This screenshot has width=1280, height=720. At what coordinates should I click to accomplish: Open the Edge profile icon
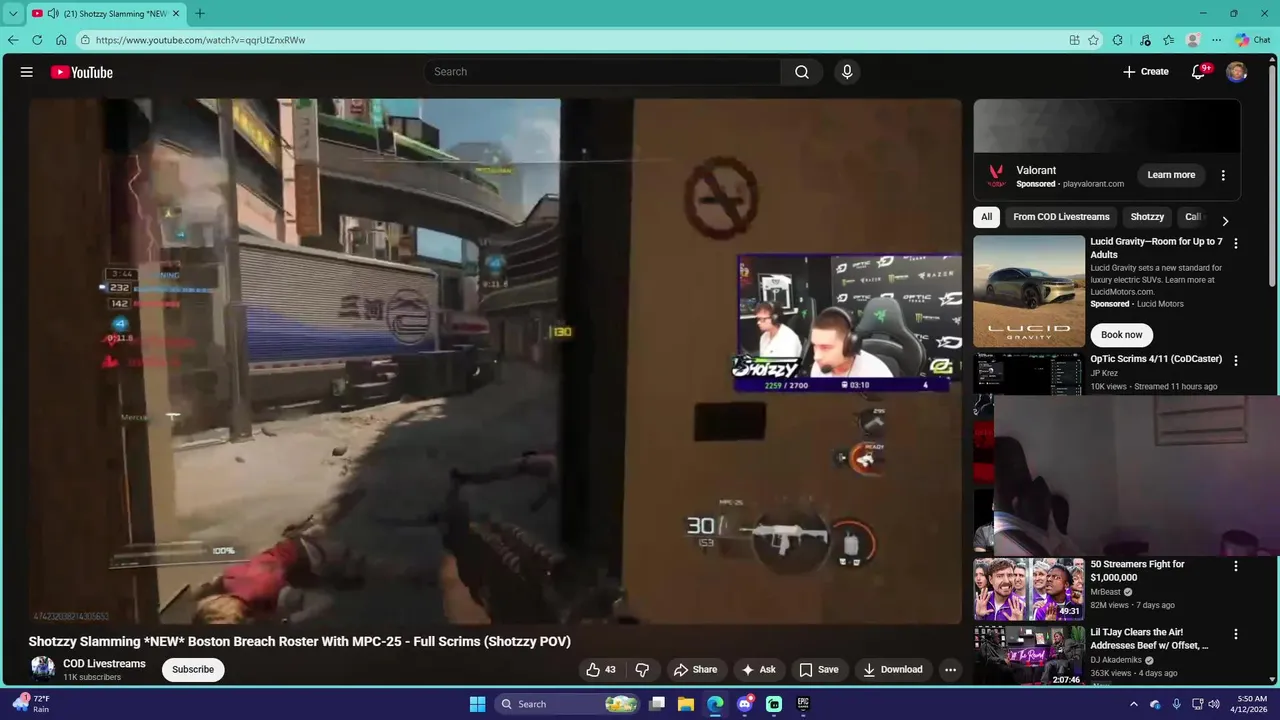[x=1193, y=40]
